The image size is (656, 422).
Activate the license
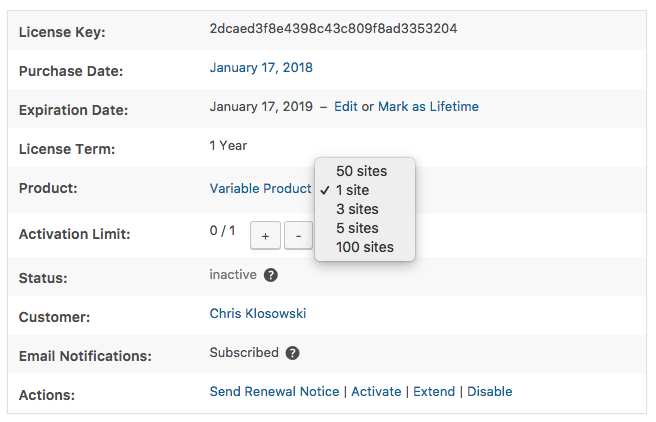[x=376, y=392]
